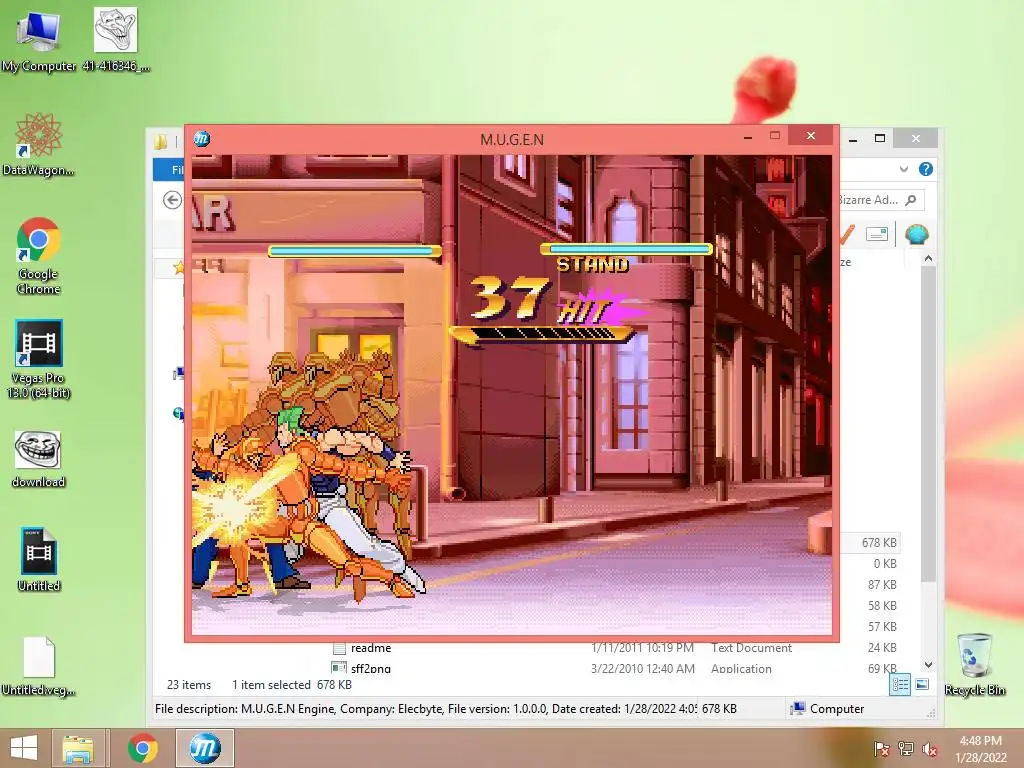Switch Explorer to details view button
This screenshot has height=768, width=1024.
(x=899, y=684)
